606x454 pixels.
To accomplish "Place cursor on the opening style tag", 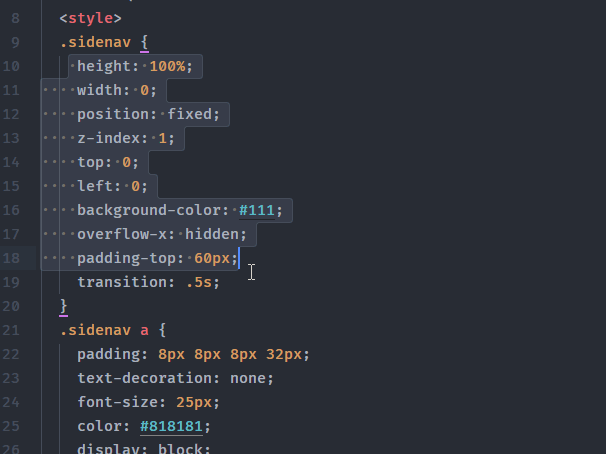I will 91,18.
